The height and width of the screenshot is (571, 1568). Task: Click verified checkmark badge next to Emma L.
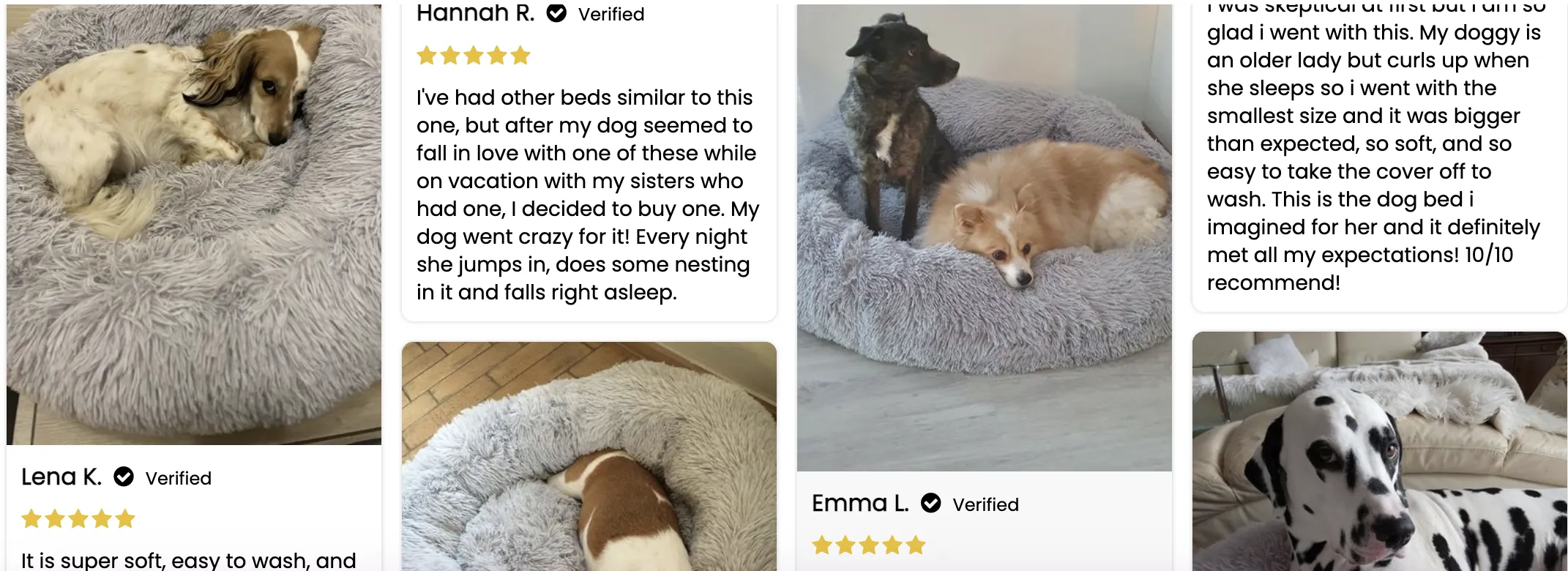click(x=931, y=503)
